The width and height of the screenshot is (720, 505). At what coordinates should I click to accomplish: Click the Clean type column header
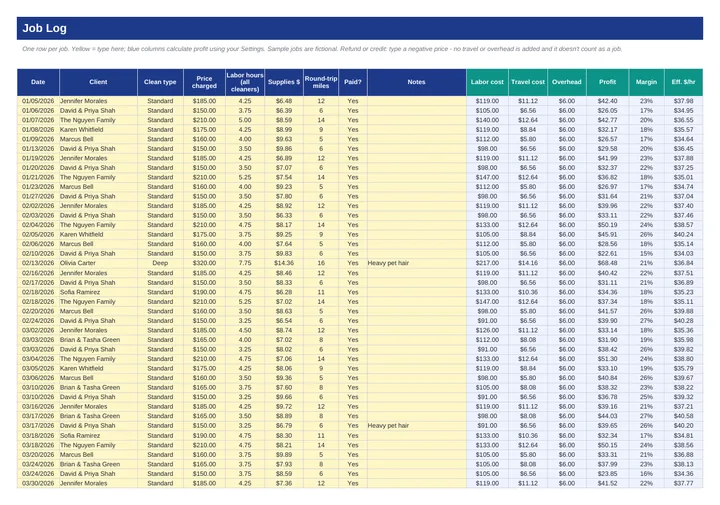coord(160,82)
